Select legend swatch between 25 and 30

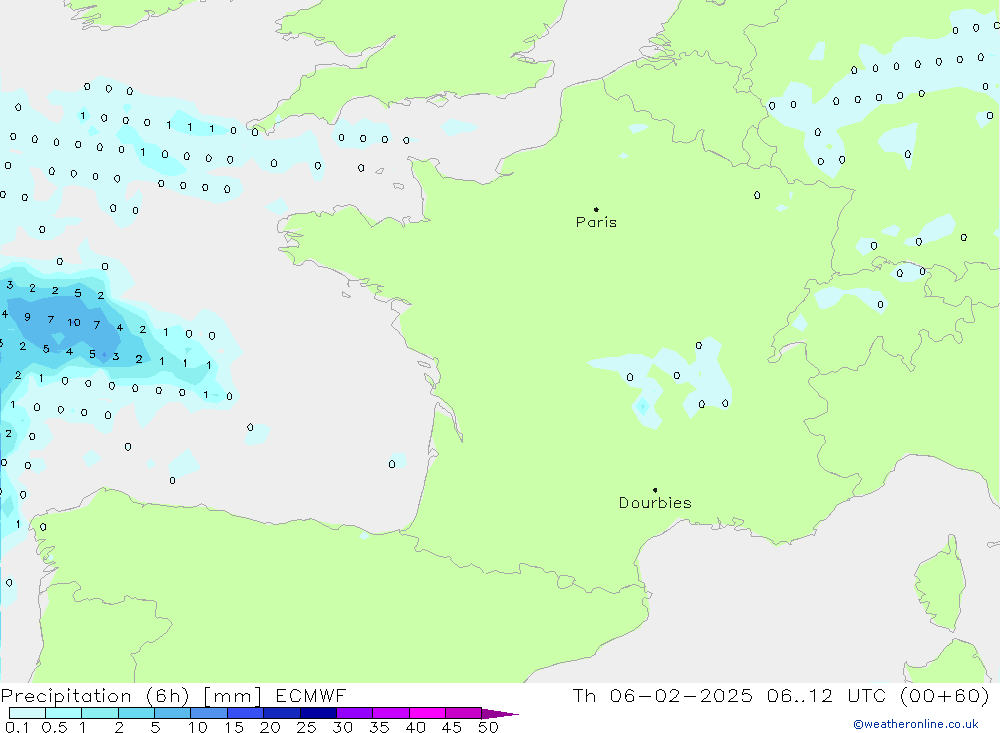click(x=318, y=713)
